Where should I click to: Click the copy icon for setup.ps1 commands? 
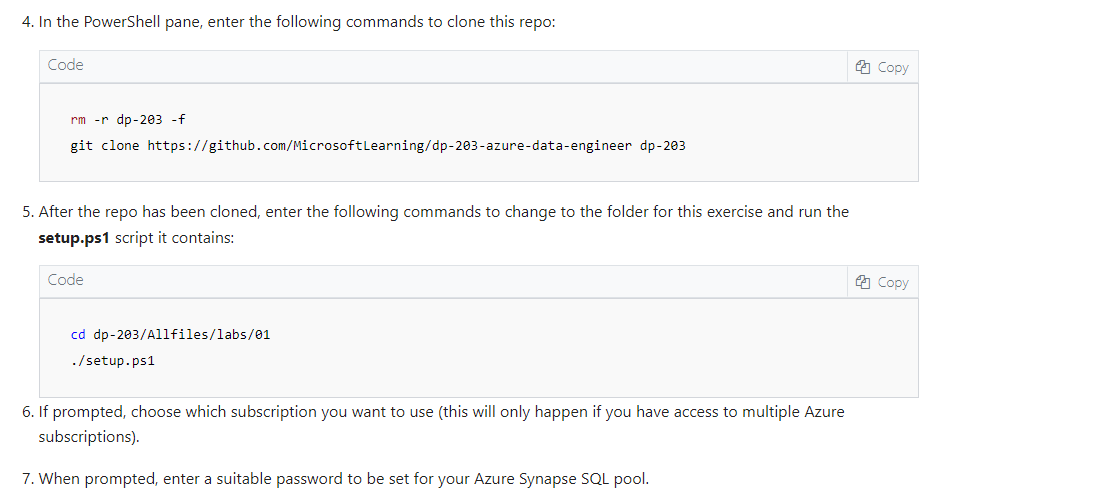pos(862,282)
